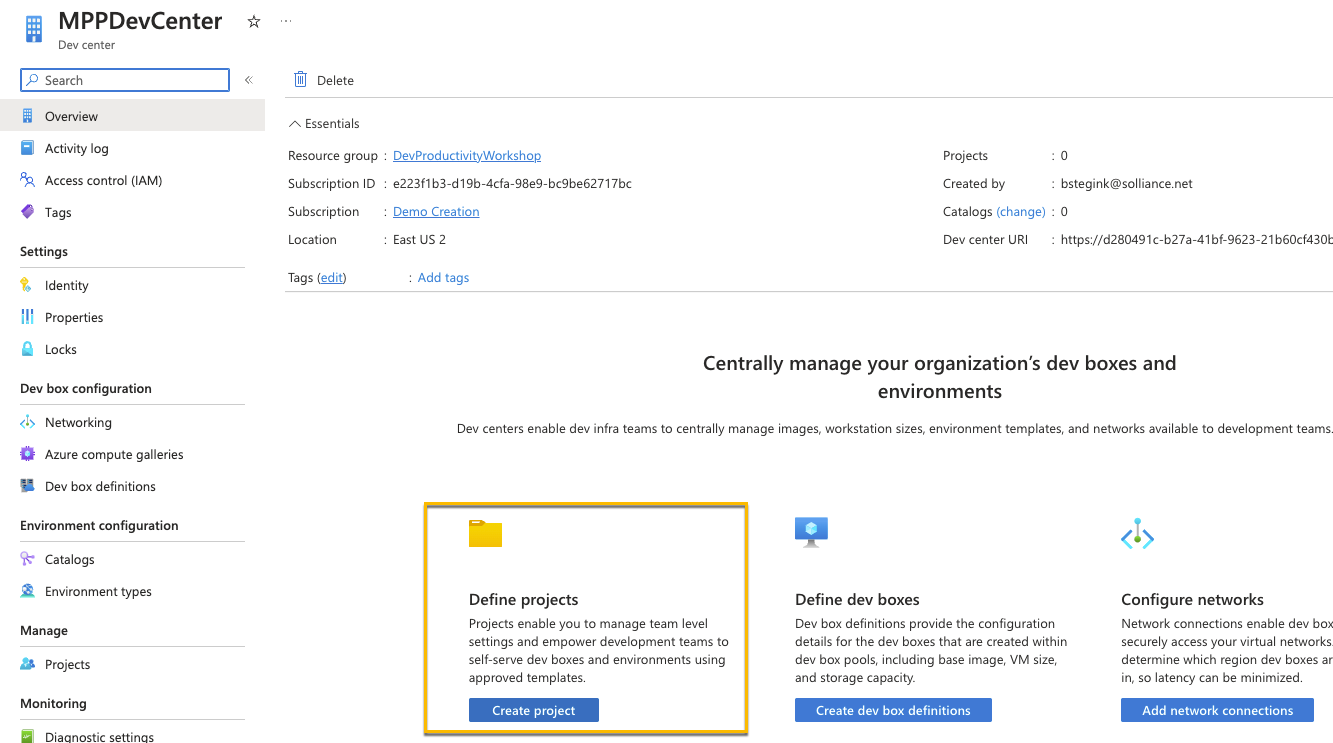Collapse the sidebar with the double chevron

tap(248, 80)
